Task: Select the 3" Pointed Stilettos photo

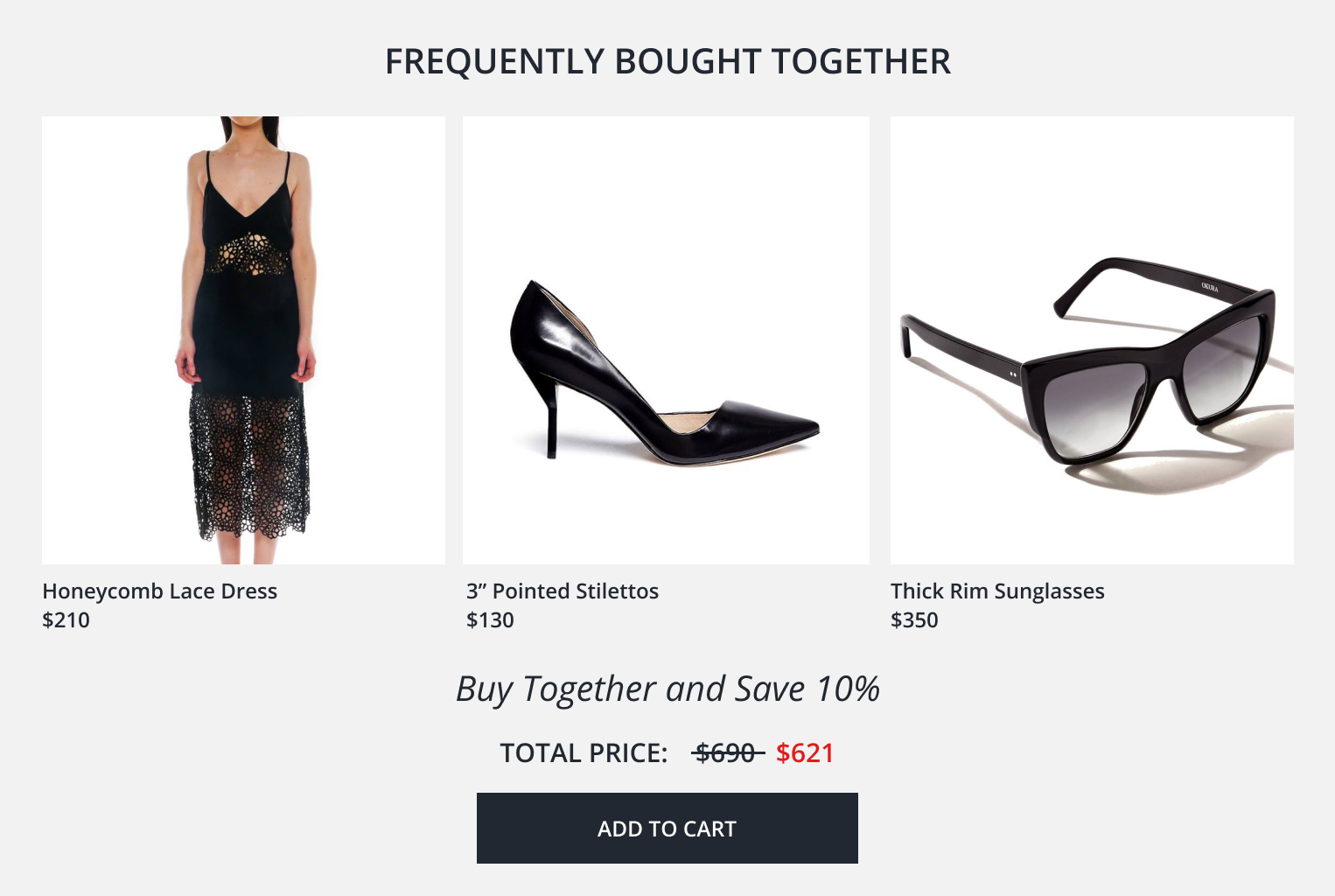Action: tap(666, 339)
